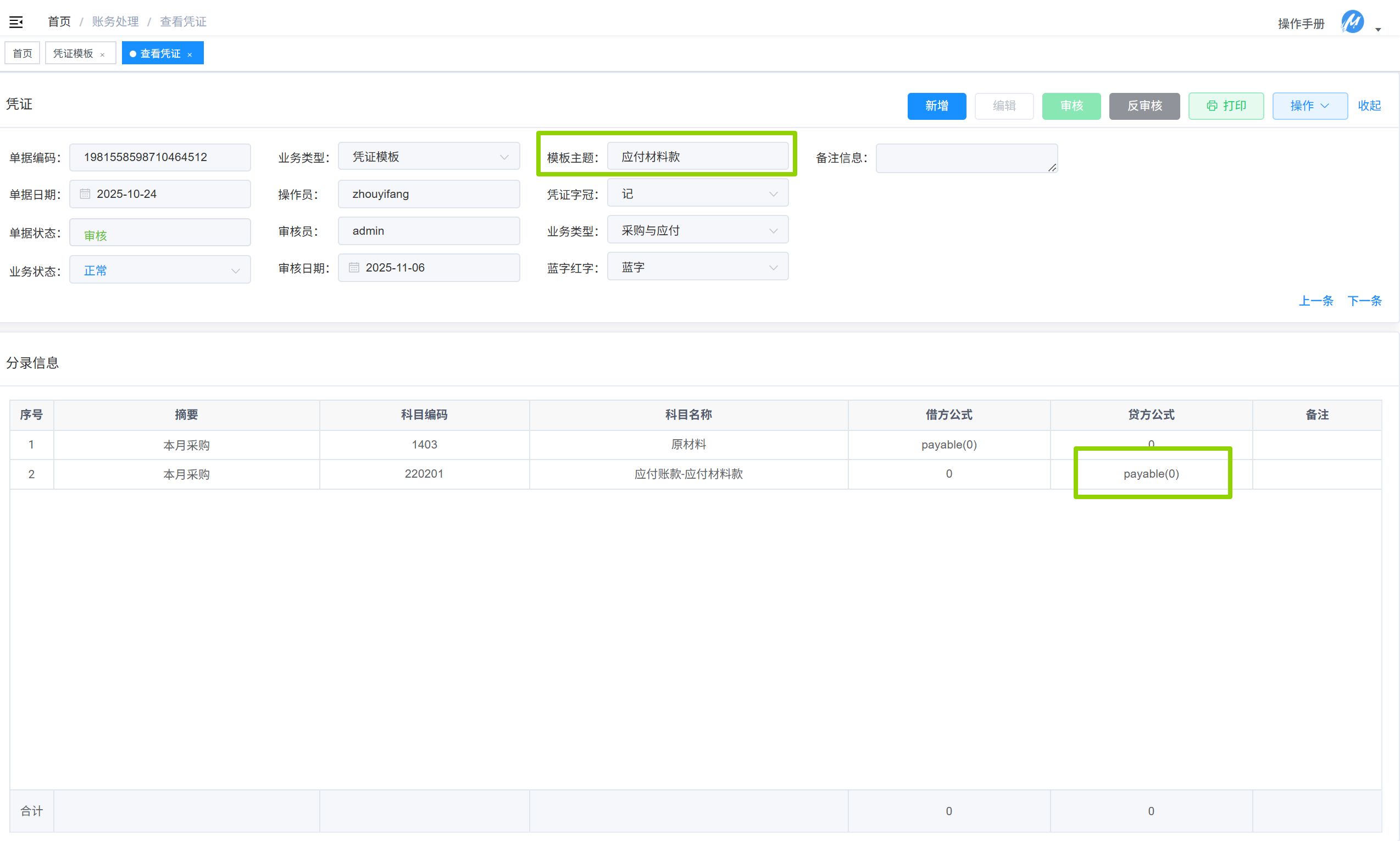Image resolution: width=1400 pixels, height=841 pixels.
Task: Open the 操作 dropdown button
Action: tap(1309, 106)
